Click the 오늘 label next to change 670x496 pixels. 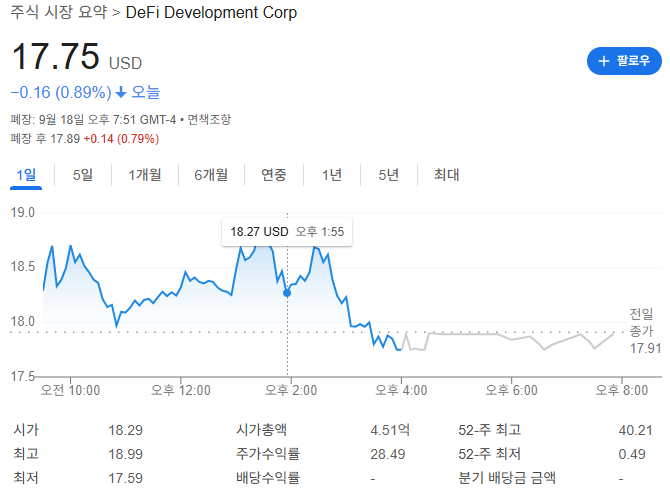[x=145, y=92]
